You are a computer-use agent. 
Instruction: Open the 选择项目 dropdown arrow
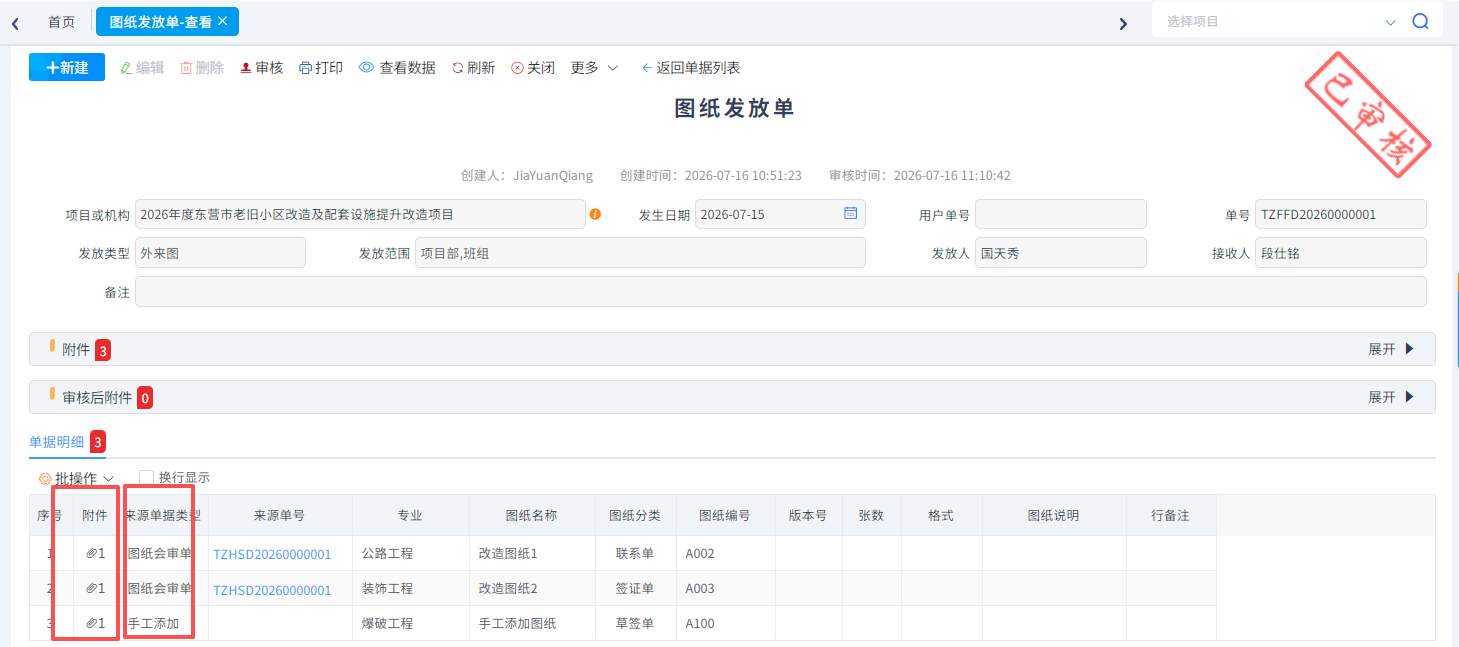tap(1390, 22)
